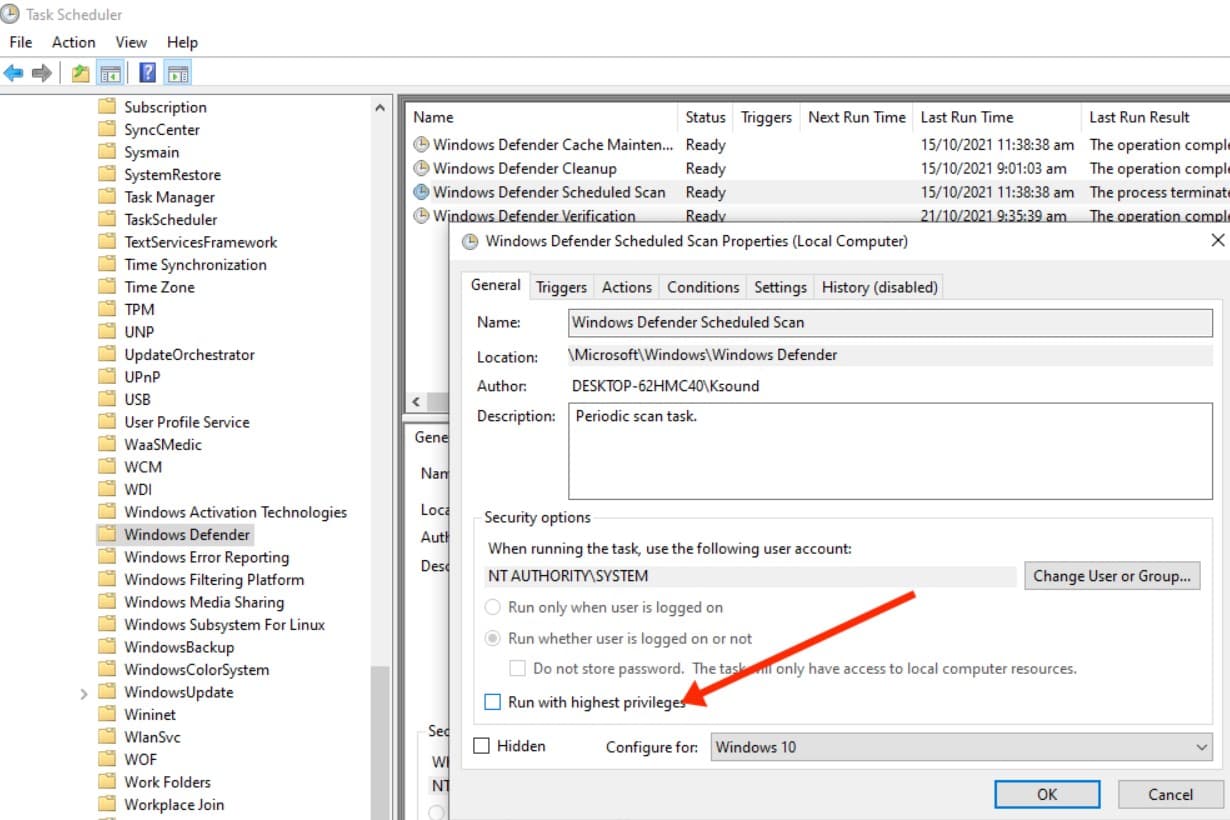This screenshot has width=1230, height=820.
Task: Toggle the Show/Hide Action Pane icon
Action: pyautogui.click(x=178, y=73)
